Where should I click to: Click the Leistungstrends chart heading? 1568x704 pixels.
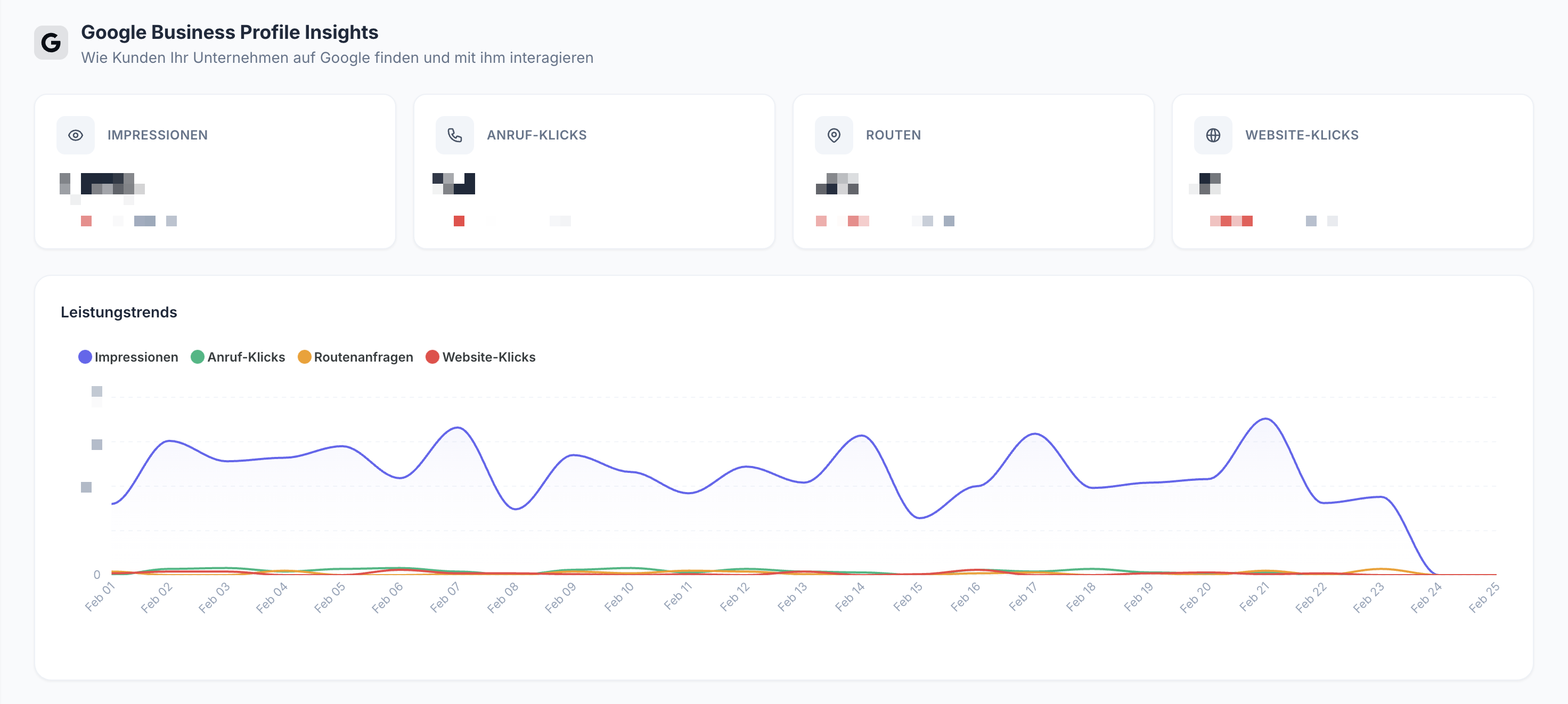tap(119, 312)
